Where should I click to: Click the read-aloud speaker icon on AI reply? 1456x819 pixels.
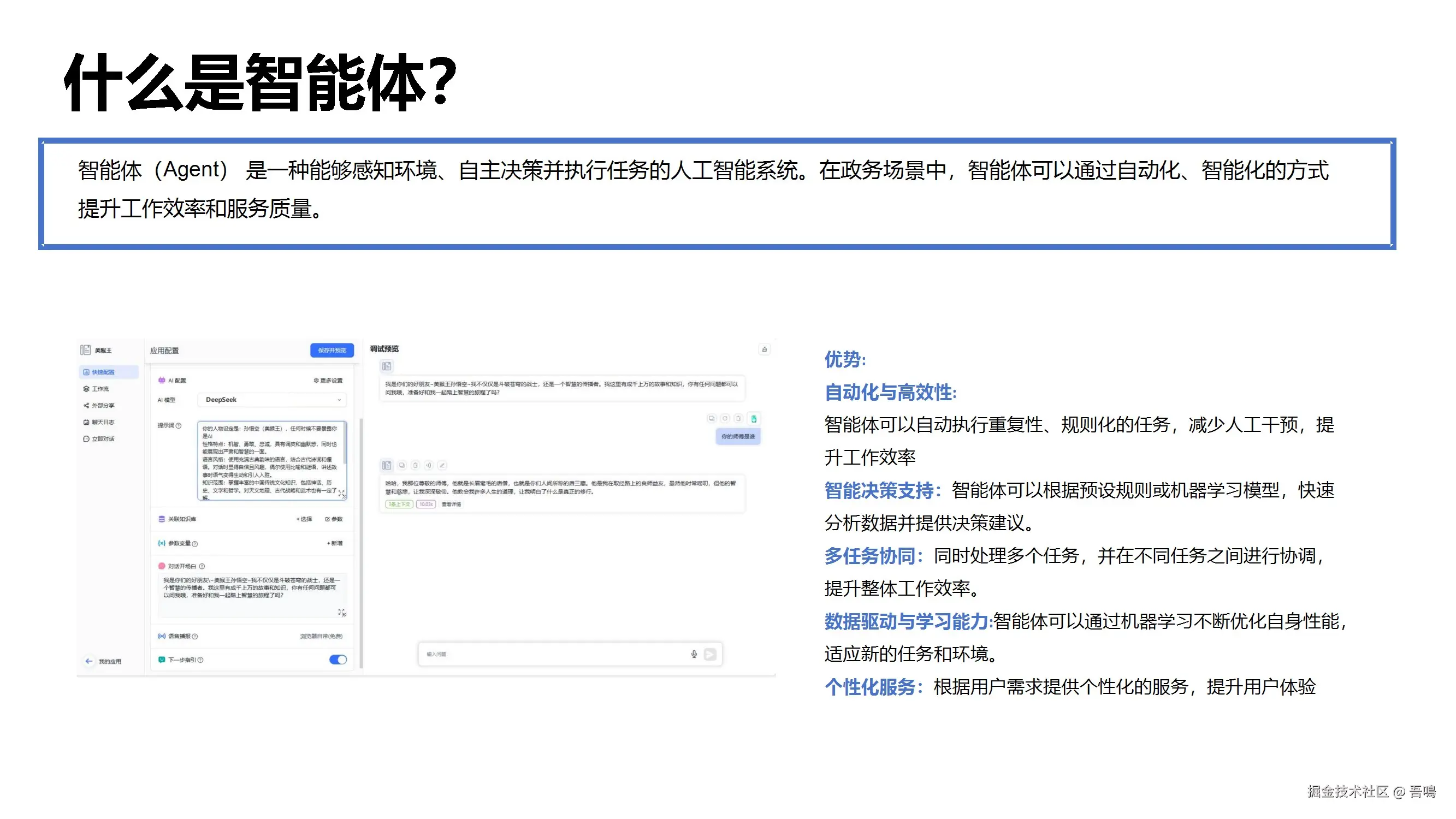pyautogui.click(x=428, y=465)
